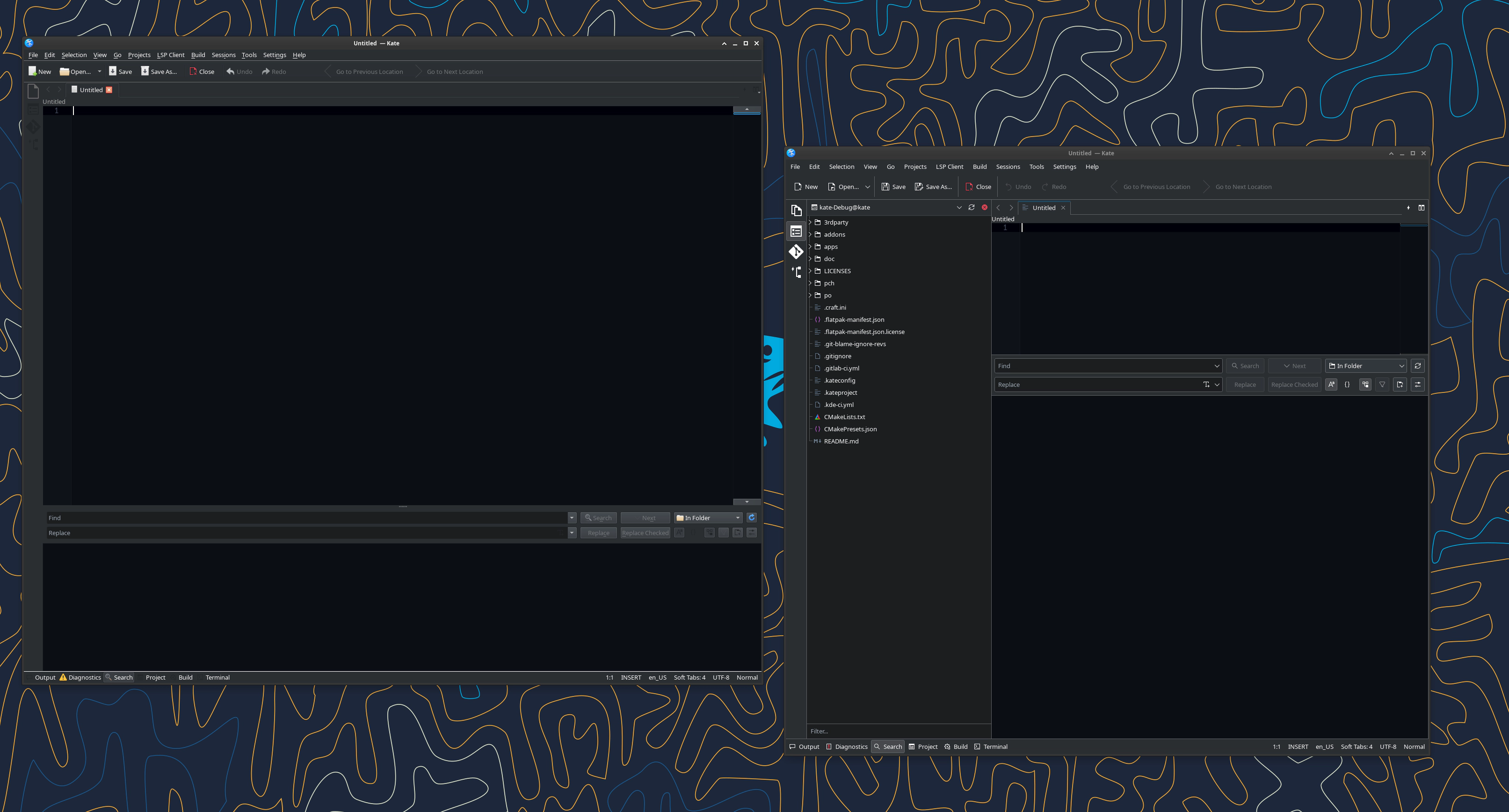Image resolution: width=1509 pixels, height=812 pixels.
Task: Toggle expand results tree button
Action: (x=1365, y=384)
